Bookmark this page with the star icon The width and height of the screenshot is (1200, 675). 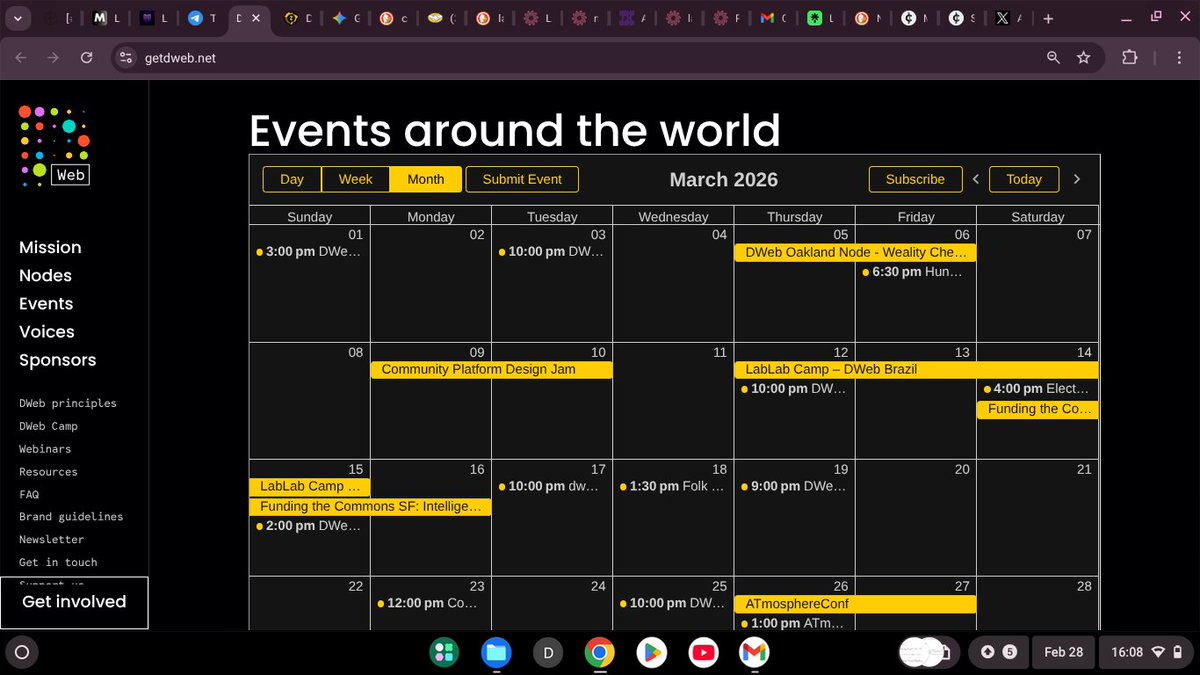pos(1083,58)
